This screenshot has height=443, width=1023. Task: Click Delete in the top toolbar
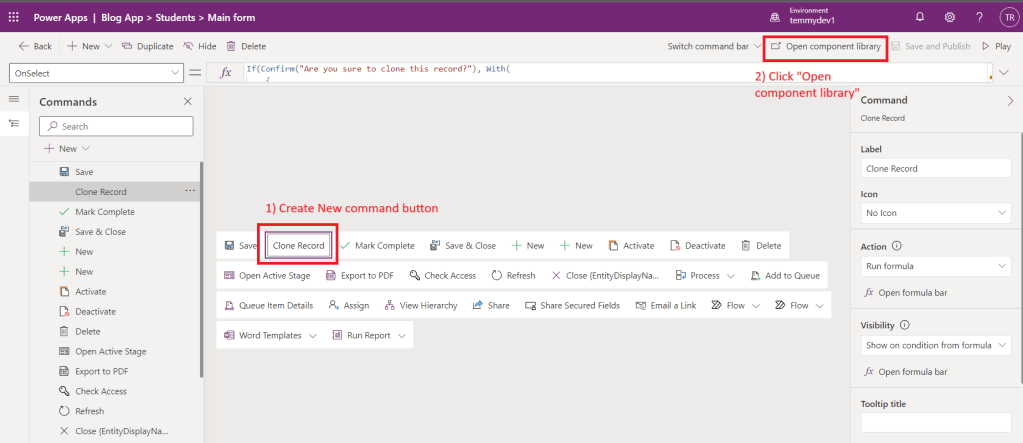tap(246, 46)
